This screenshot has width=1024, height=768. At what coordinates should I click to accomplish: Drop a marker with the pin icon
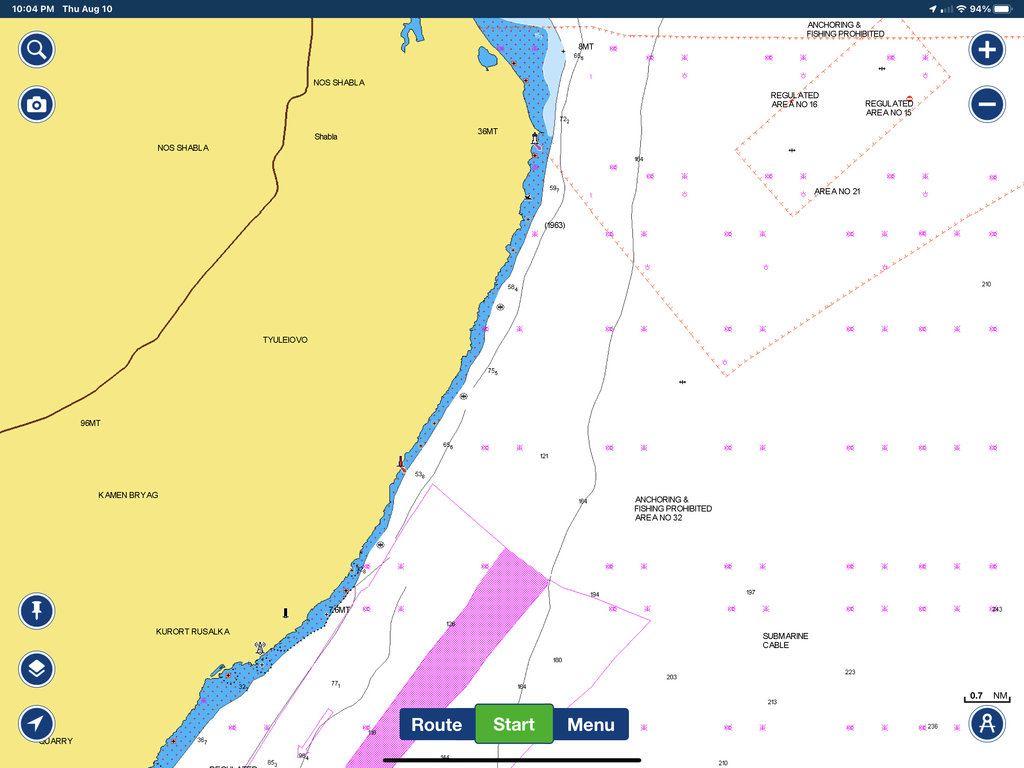point(37,611)
